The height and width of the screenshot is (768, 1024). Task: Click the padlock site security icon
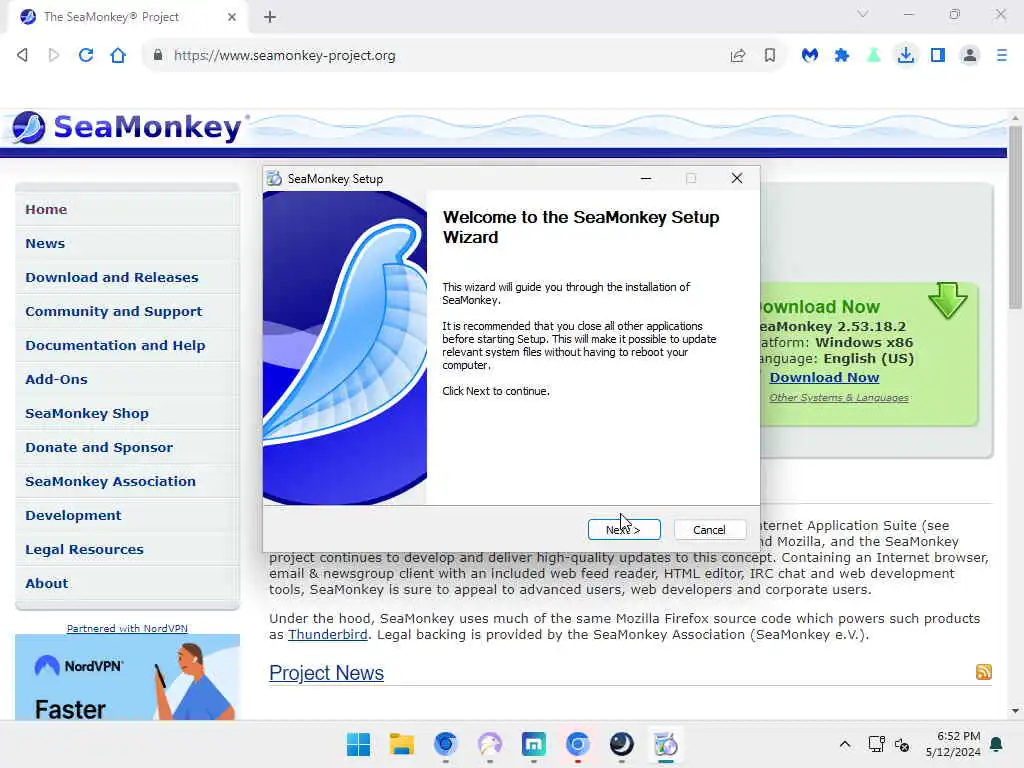tap(157, 56)
